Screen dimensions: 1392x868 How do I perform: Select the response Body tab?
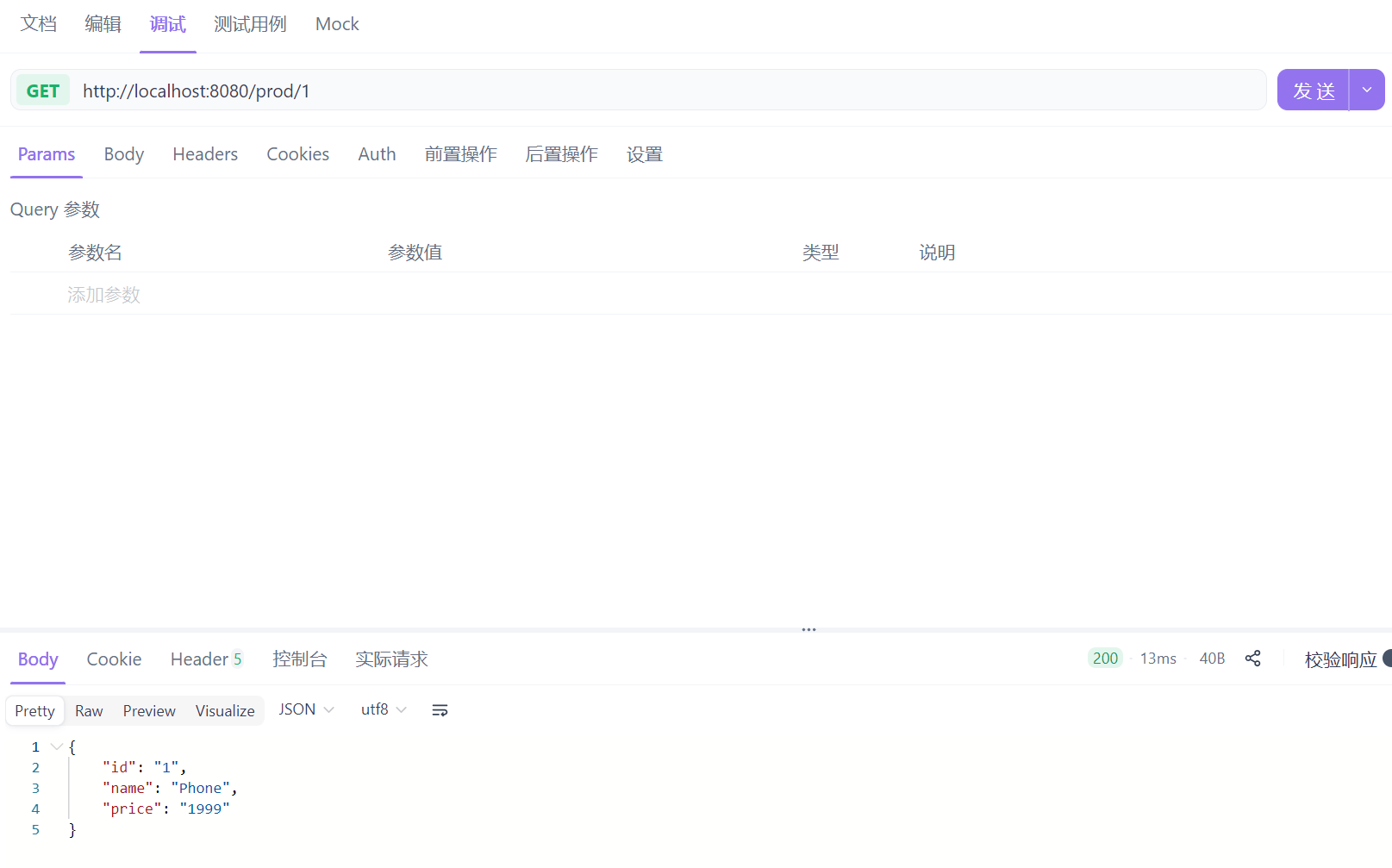click(38, 659)
